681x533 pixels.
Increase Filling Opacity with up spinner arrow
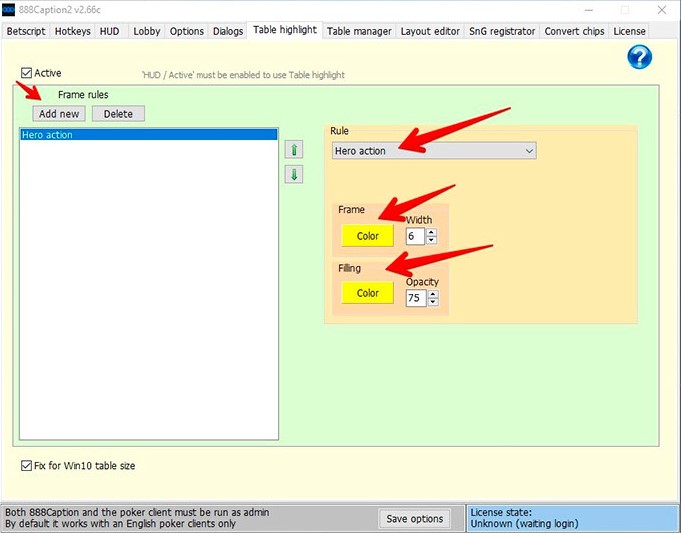tap(431, 294)
